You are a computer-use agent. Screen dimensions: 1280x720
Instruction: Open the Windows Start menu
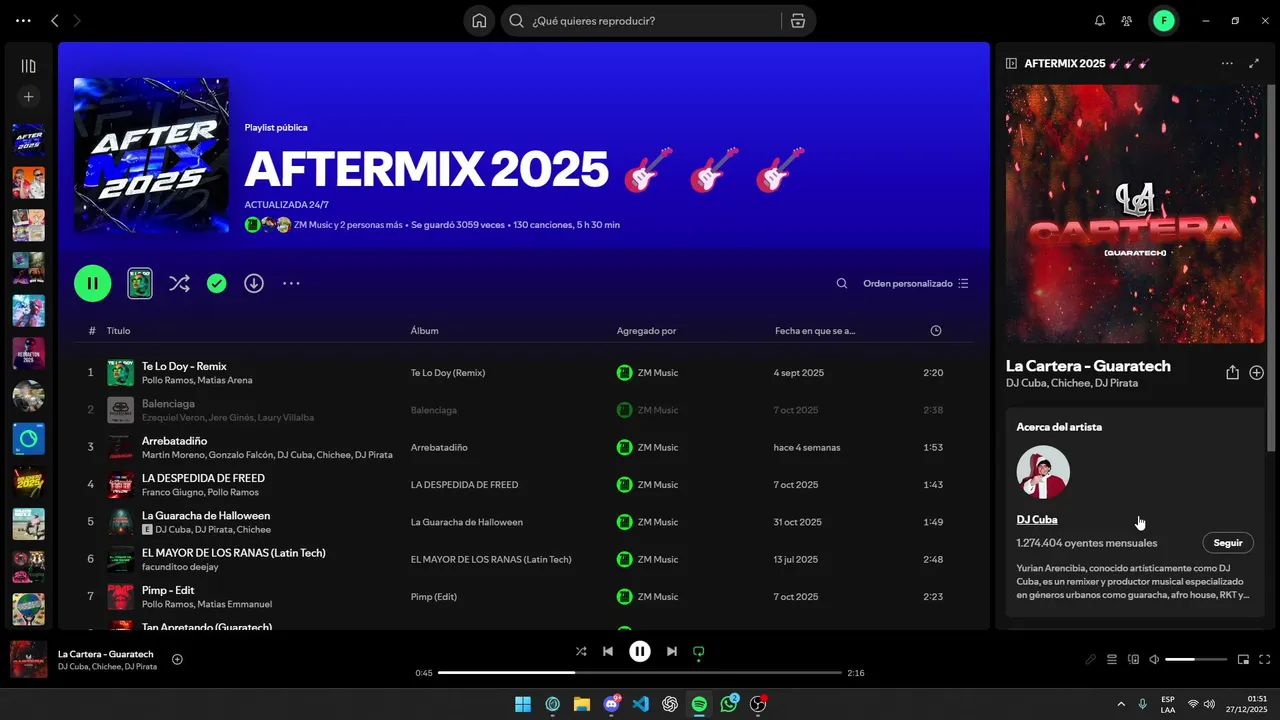[x=523, y=704]
